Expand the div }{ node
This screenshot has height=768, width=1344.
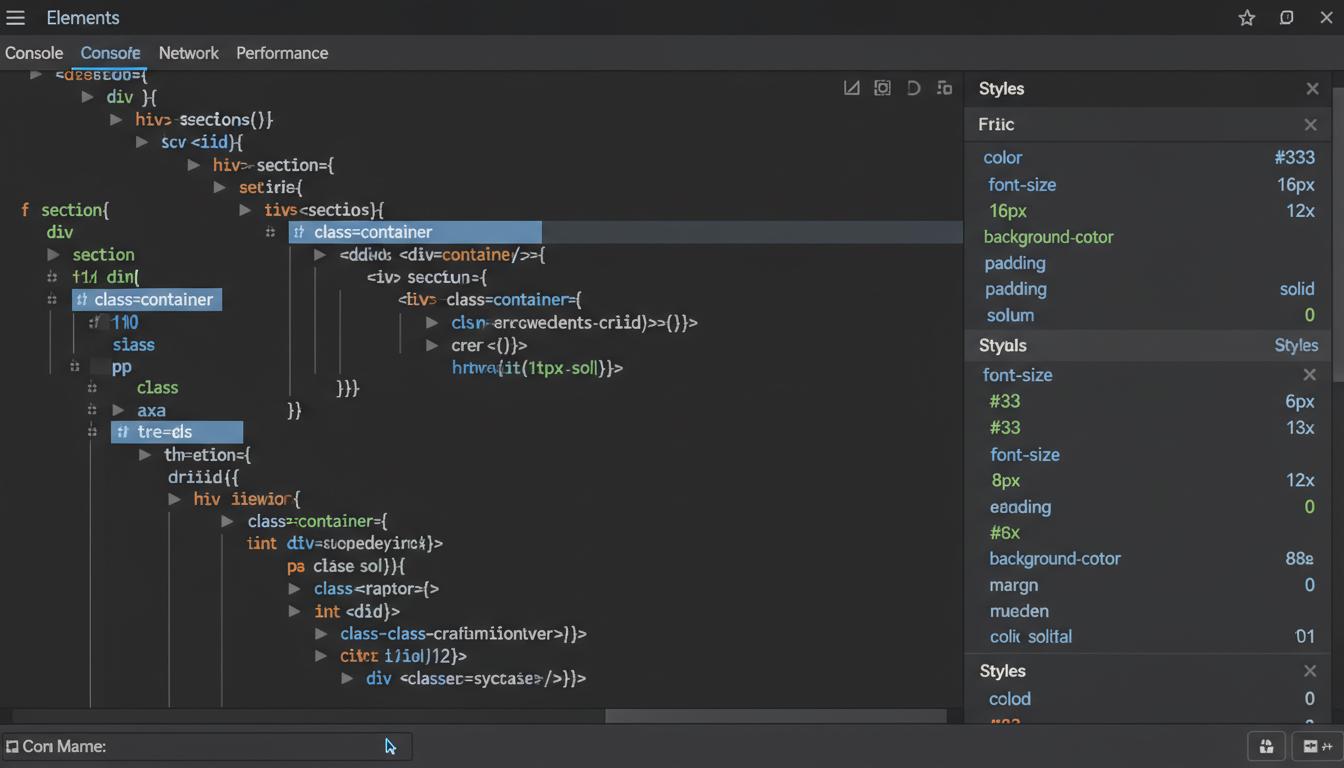point(87,97)
